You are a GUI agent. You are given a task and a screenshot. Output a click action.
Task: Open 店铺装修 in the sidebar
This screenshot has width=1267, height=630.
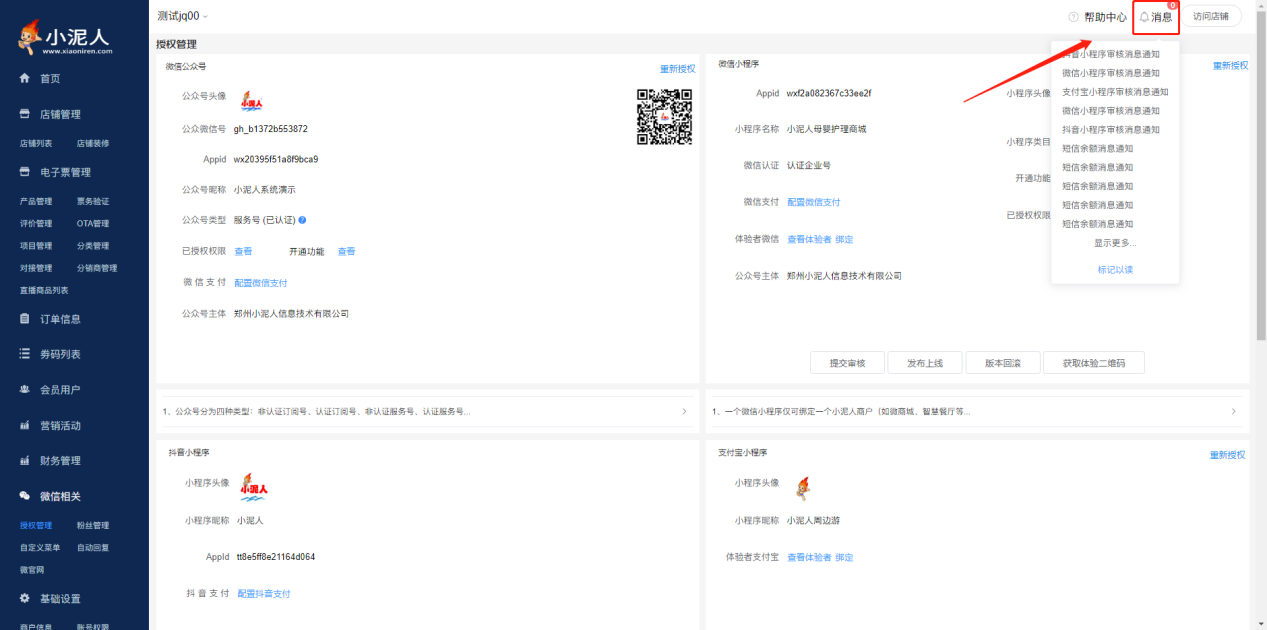tap(93, 143)
